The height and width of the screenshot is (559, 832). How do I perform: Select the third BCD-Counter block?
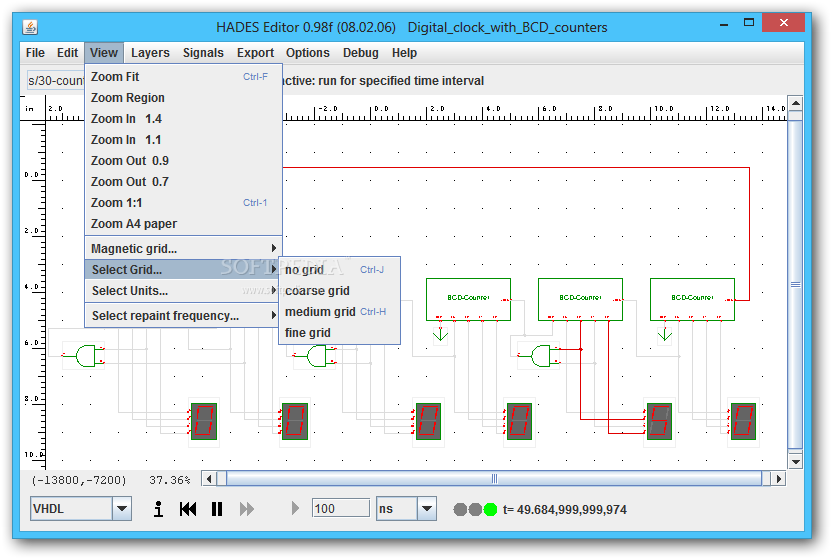tap(692, 299)
